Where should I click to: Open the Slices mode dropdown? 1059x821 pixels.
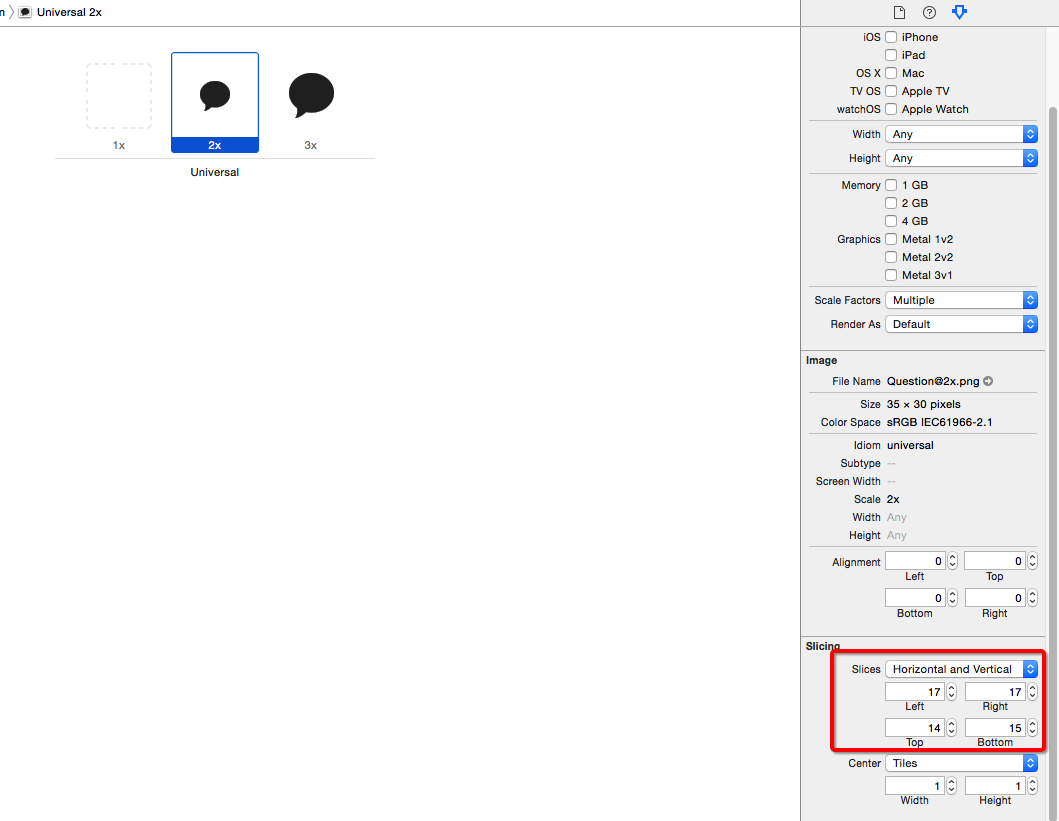point(961,669)
